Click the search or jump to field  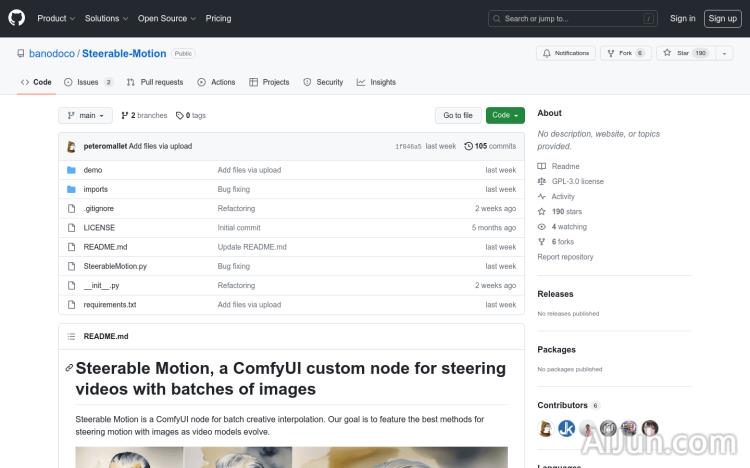573,18
